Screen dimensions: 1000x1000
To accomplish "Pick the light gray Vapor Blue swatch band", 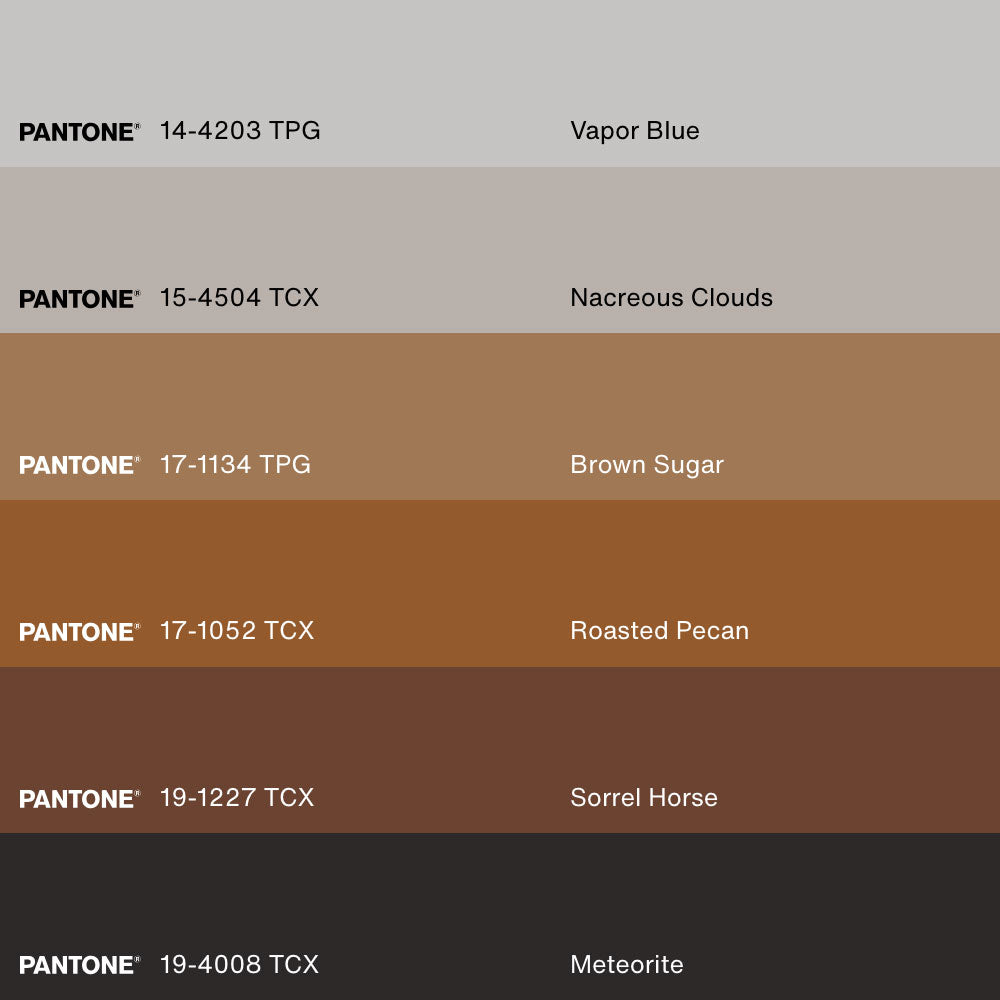I will pyautogui.click(x=500, y=60).
